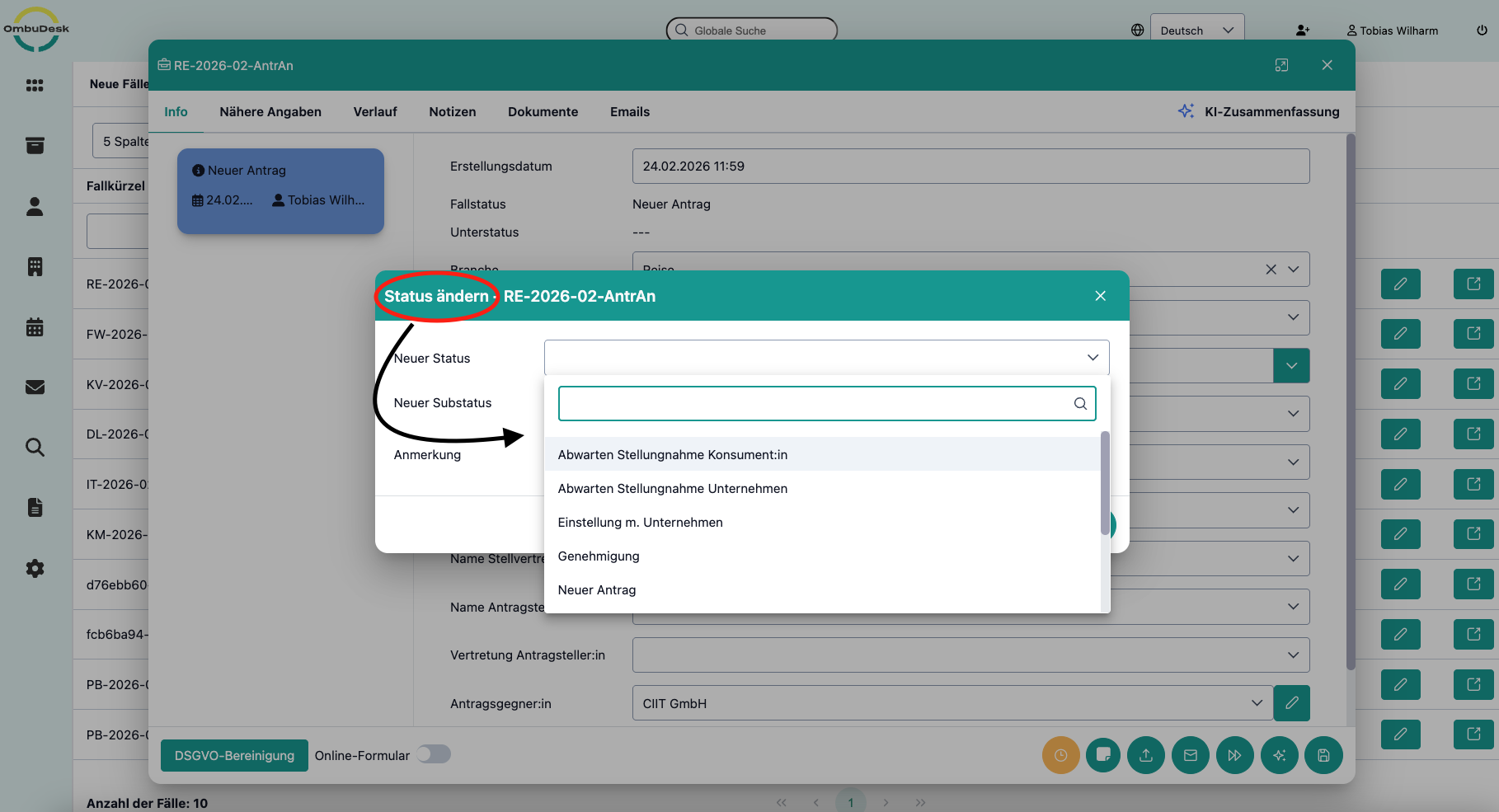Image resolution: width=1499 pixels, height=812 pixels.
Task: Click the upload document icon
Action: pyautogui.click(x=1146, y=755)
